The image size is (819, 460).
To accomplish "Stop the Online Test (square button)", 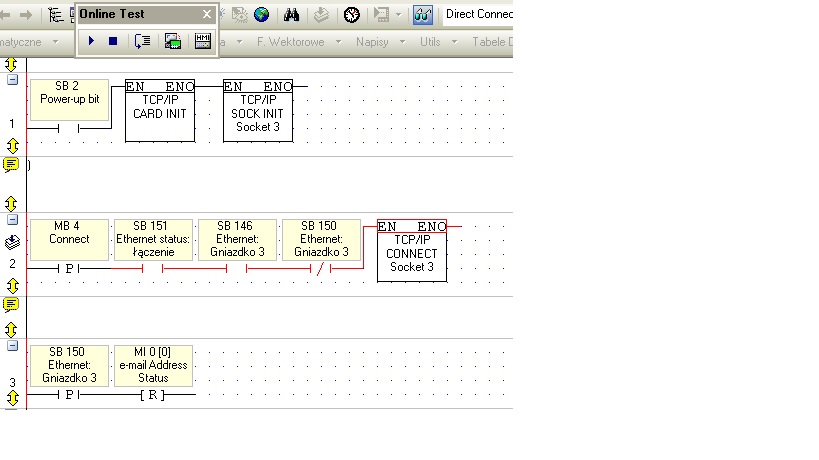I will click(x=113, y=41).
